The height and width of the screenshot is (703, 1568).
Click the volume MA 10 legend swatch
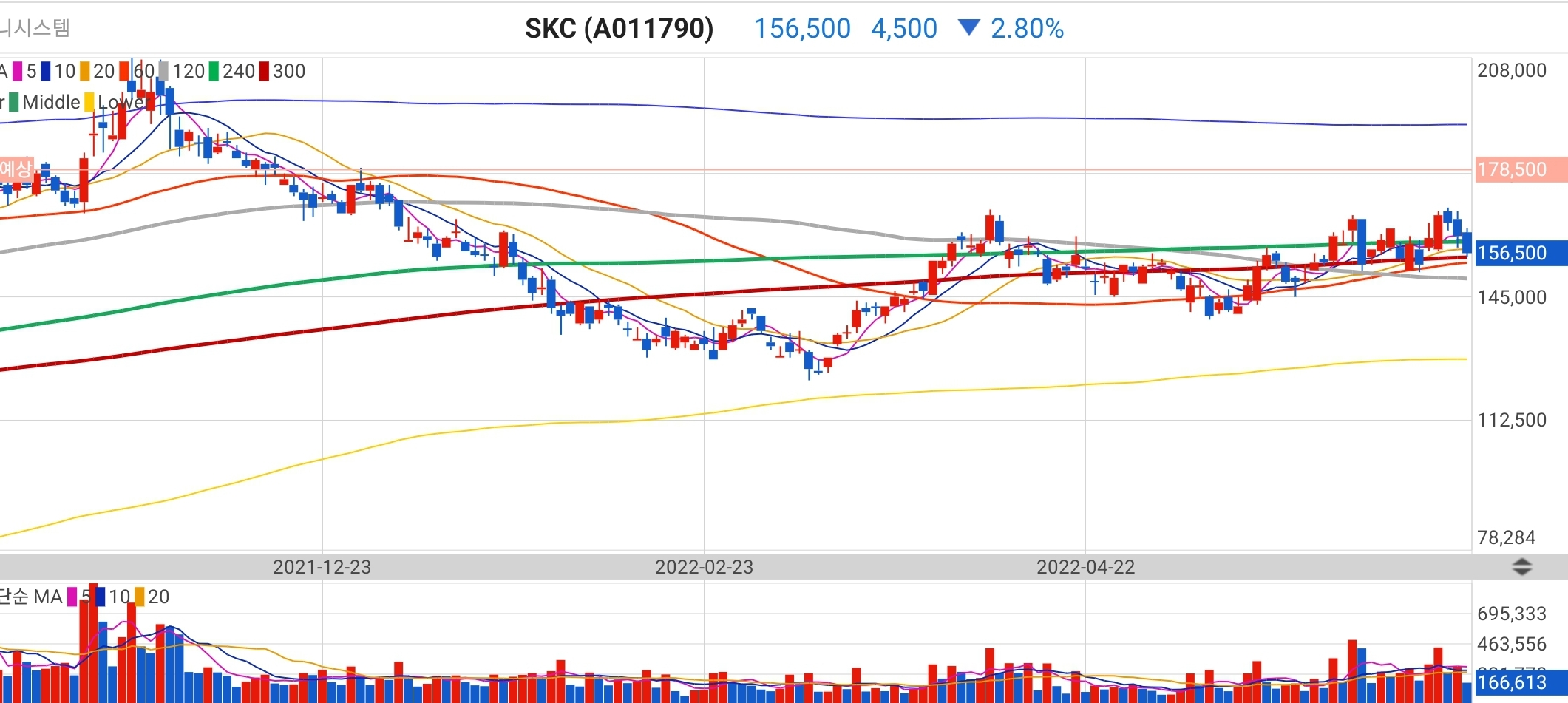[x=100, y=597]
